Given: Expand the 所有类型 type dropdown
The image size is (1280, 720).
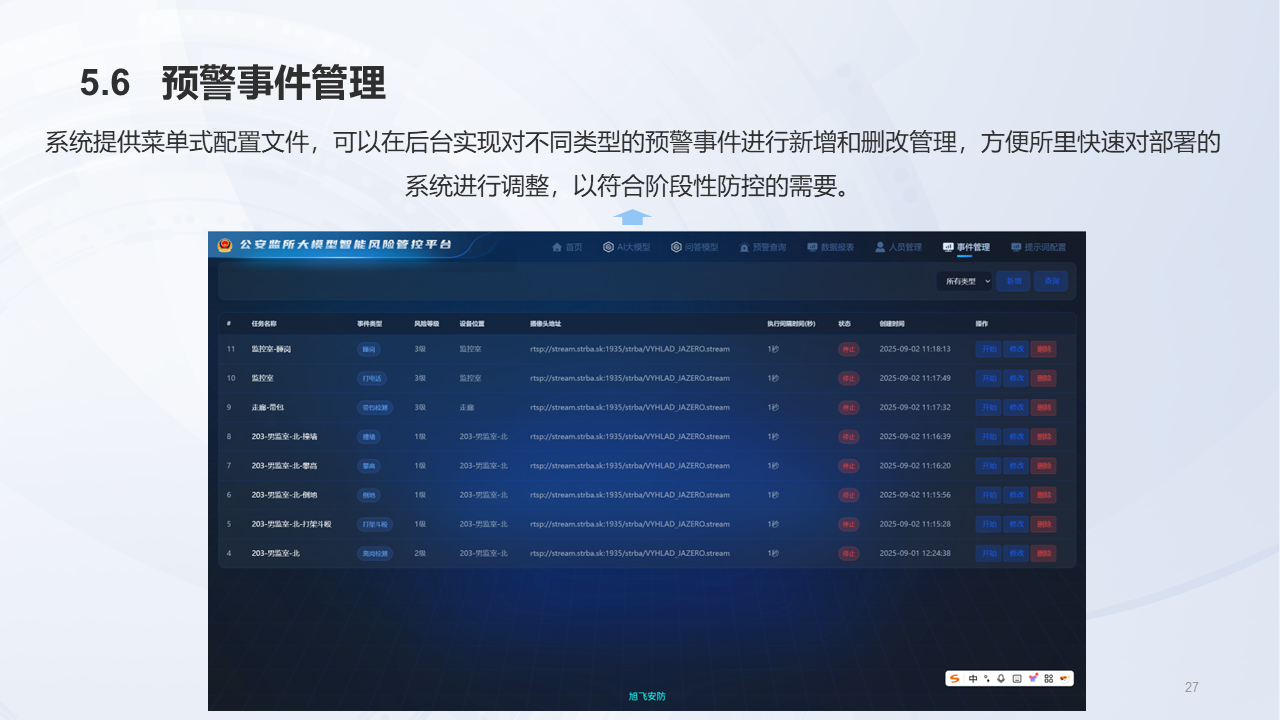Looking at the screenshot, I should 965,282.
